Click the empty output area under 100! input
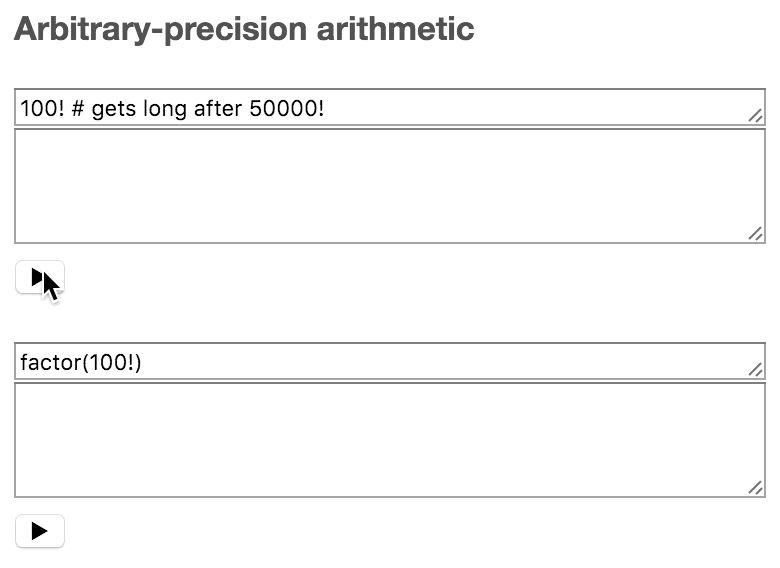Screen dimensions: 780x568 pos(390,186)
